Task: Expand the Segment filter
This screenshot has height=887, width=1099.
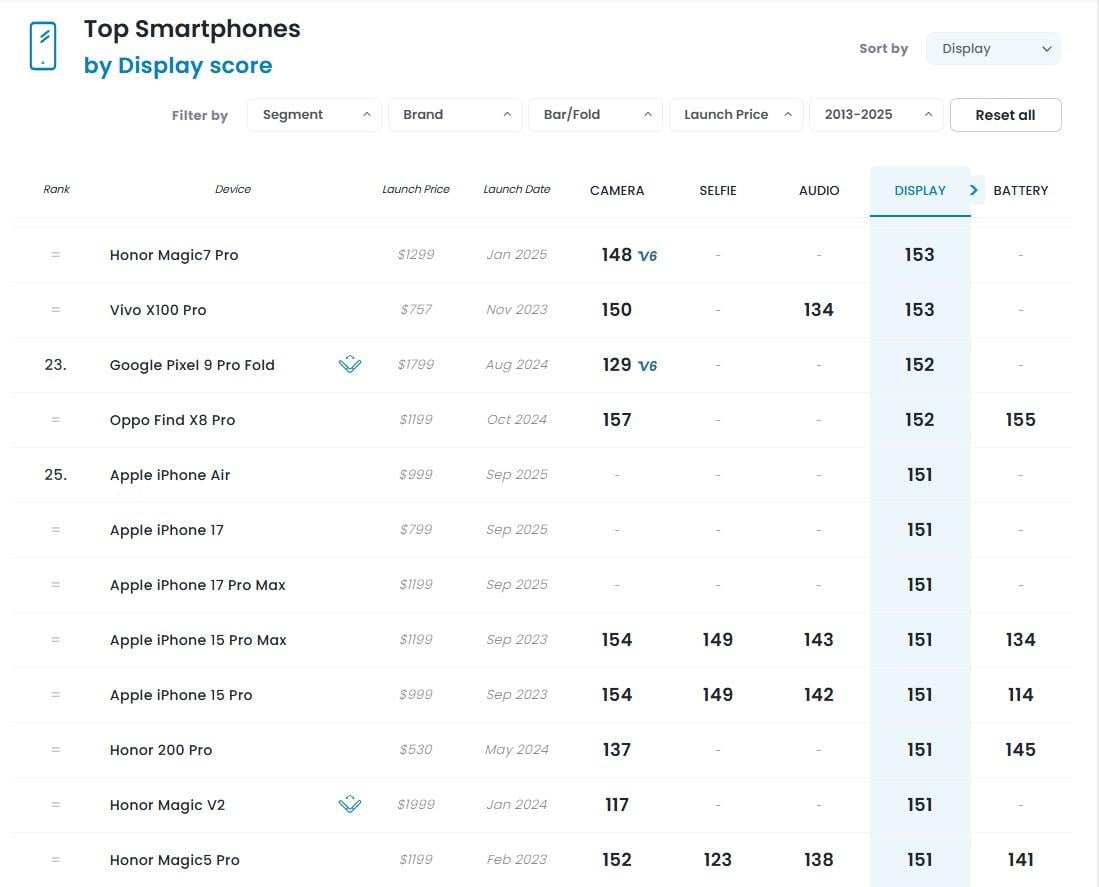Action: 314,115
